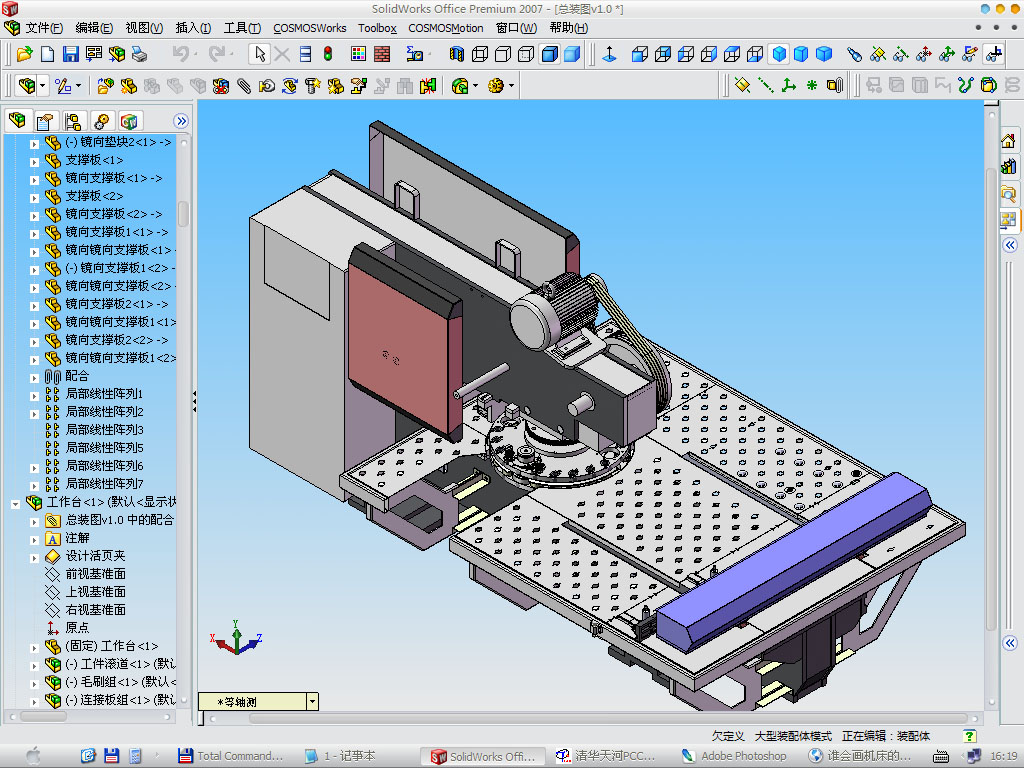The height and width of the screenshot is (768, 1024).
Task: Select the Dimetric view cube icon
Action: [825, 54]
